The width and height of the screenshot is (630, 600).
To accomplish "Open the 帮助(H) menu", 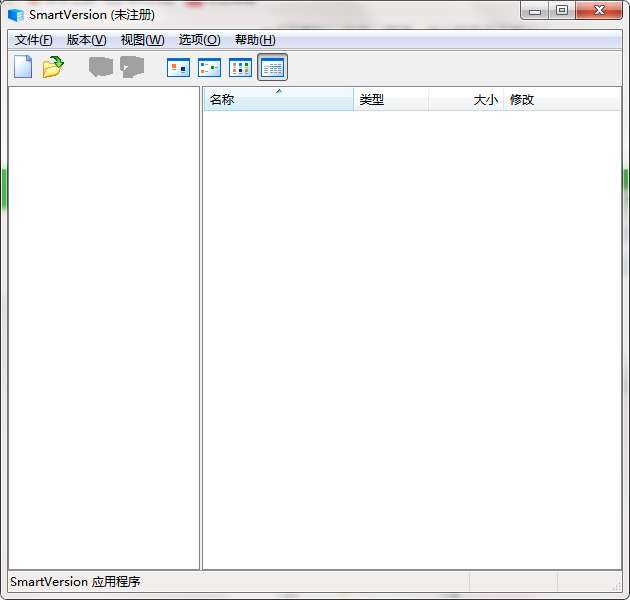I will [255, 40].
